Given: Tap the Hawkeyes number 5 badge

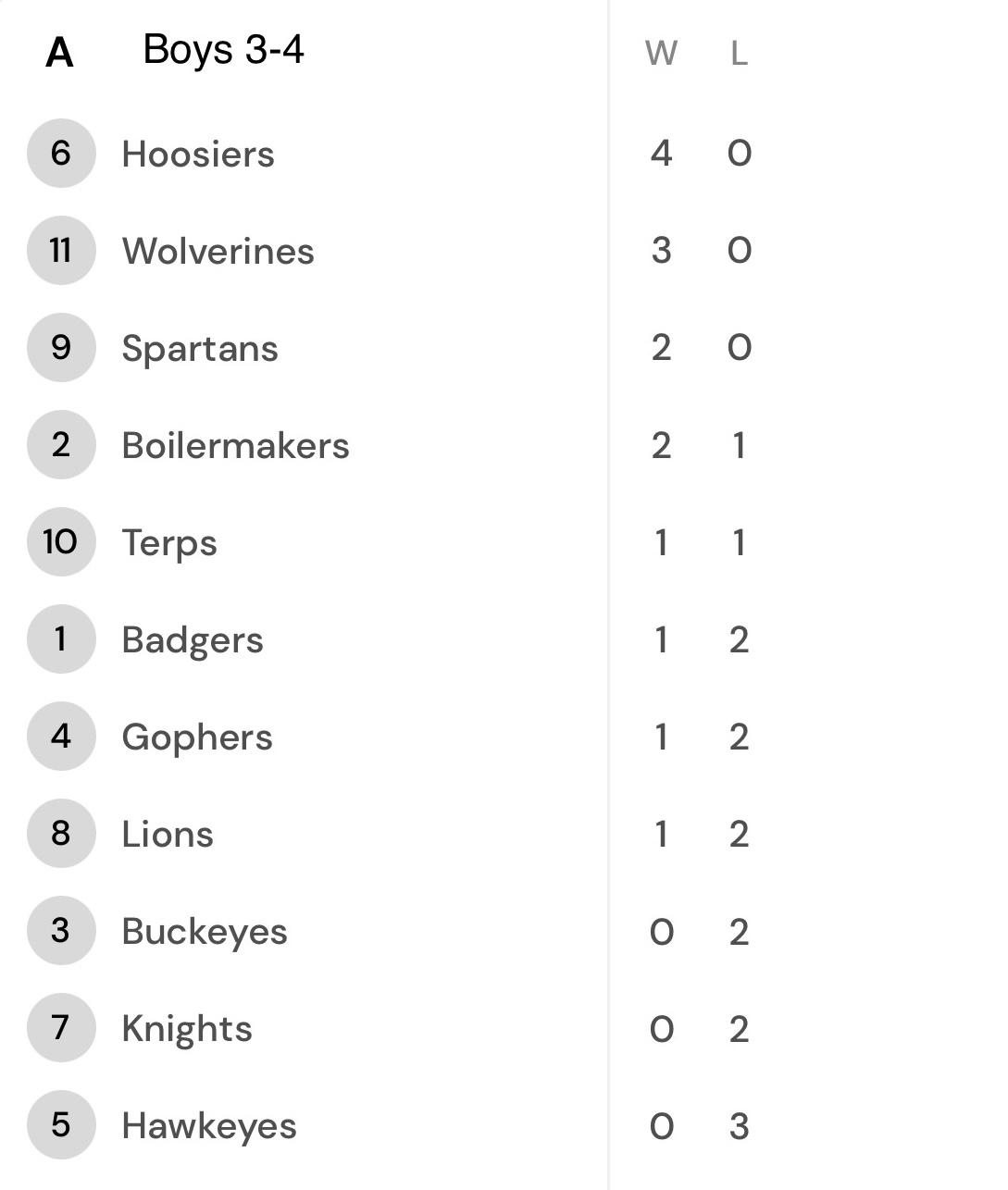Looking at the screenshot, I should tap(61, 1125).
